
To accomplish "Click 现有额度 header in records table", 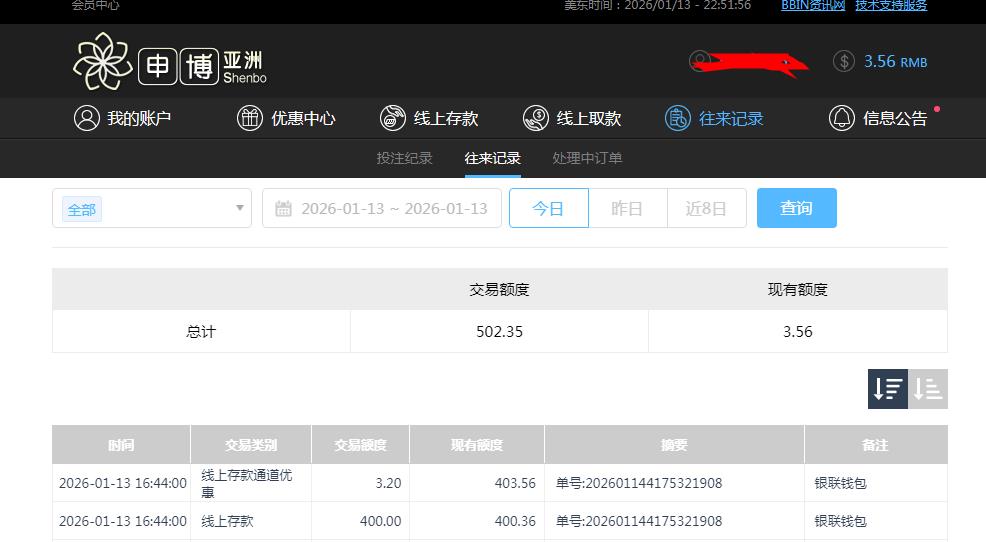I will [x=477, y=445].
